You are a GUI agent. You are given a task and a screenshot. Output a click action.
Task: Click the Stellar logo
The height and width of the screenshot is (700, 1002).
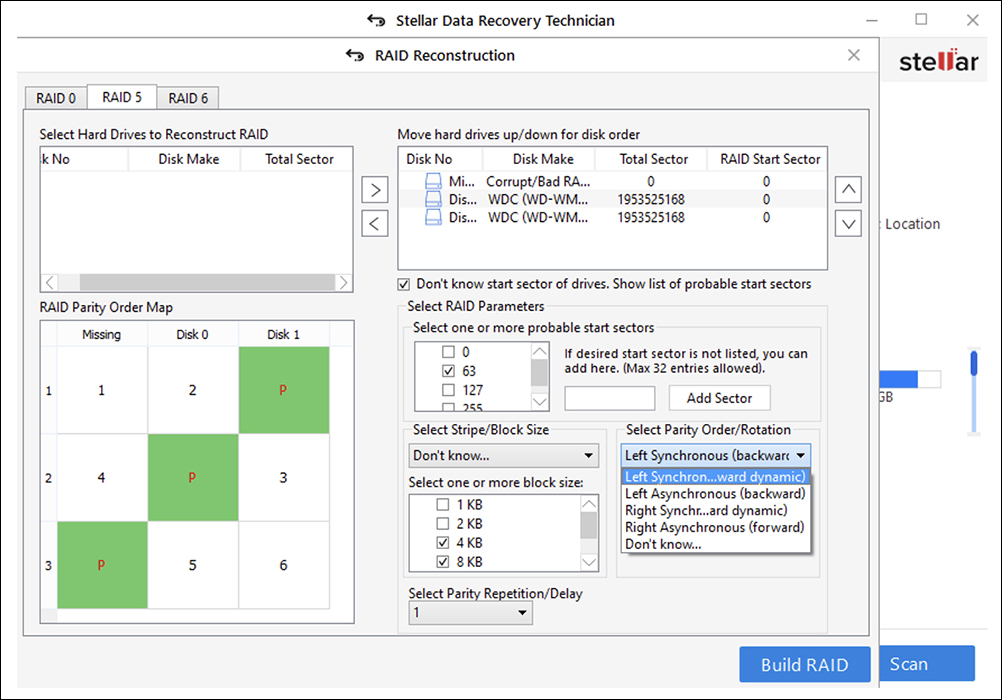tap(939, 61)
